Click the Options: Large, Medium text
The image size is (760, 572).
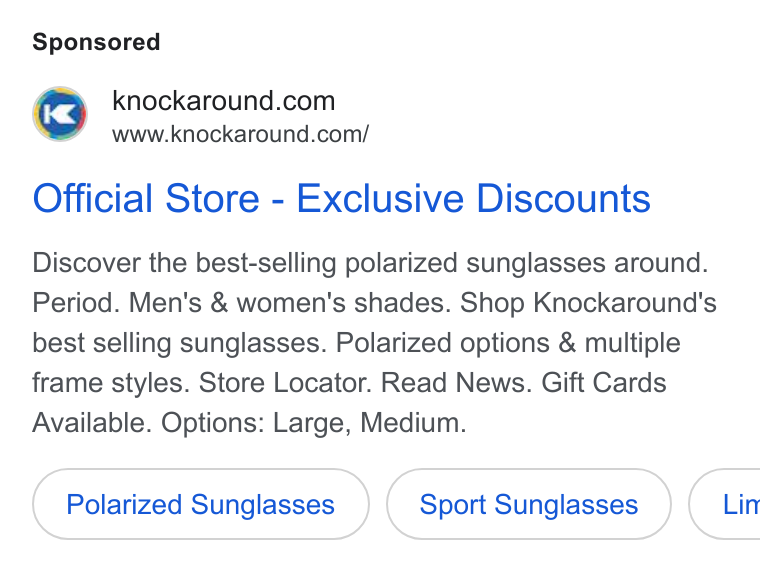point(314,423)
